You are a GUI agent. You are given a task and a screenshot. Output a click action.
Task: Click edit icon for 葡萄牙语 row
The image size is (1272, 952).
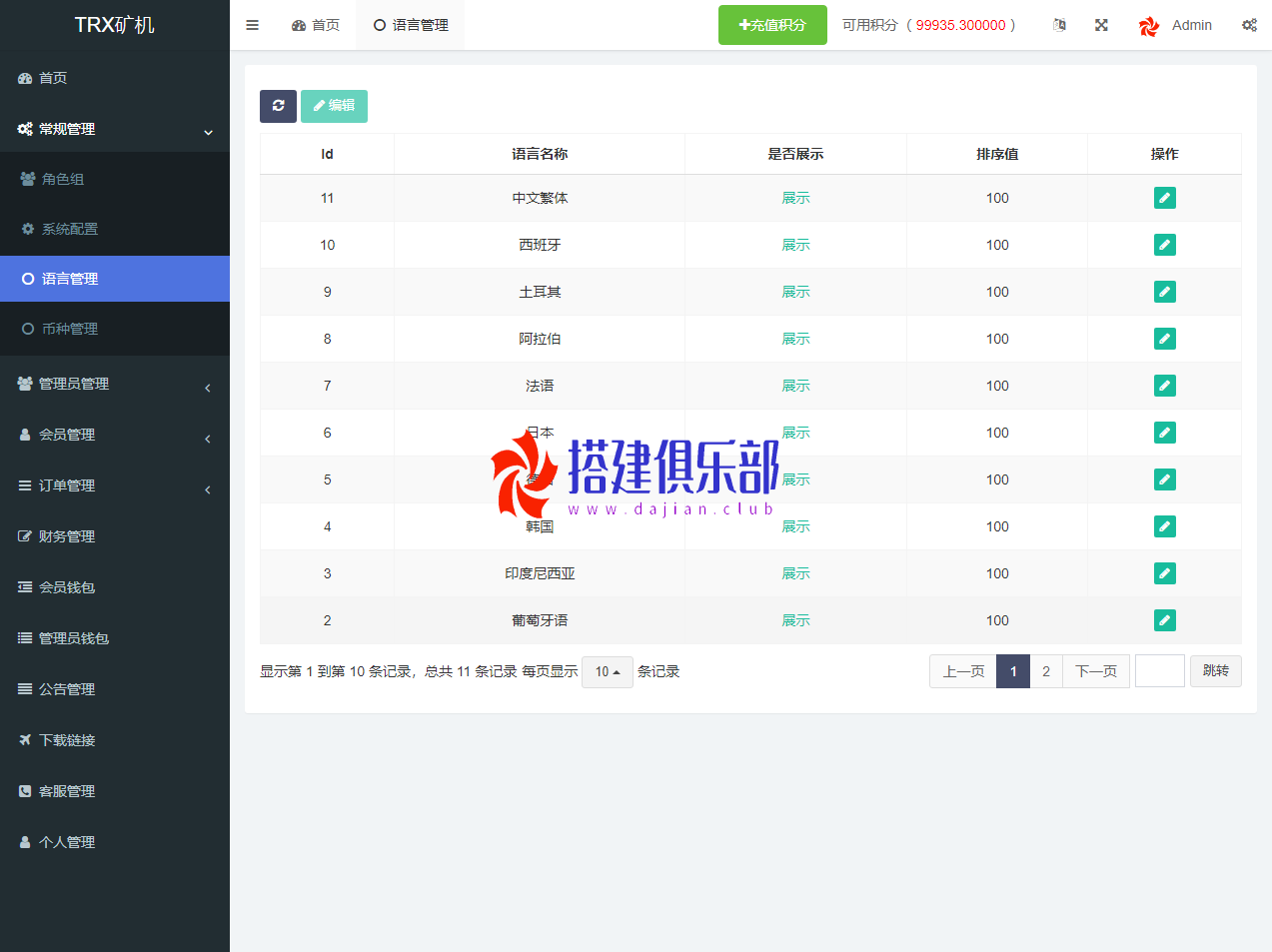(x=1164, y=620)
